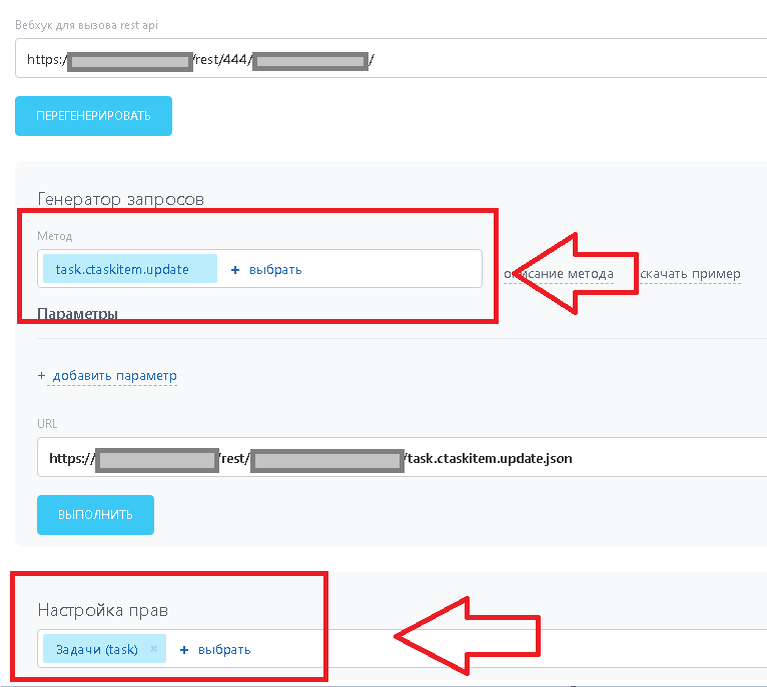Click the 'Настройка прав' heading

coord(103,610)
